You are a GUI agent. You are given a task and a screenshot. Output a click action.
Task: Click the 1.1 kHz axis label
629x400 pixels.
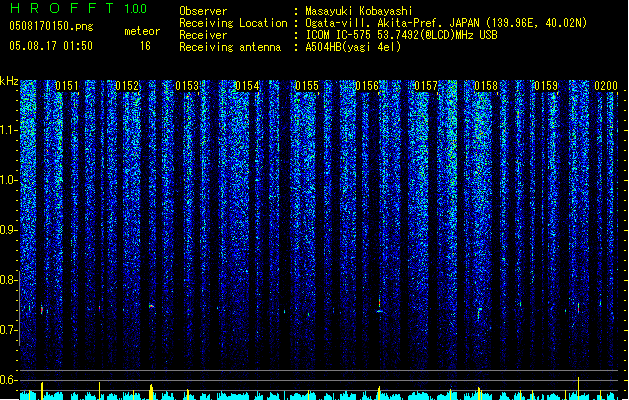[x=9, y=130]
